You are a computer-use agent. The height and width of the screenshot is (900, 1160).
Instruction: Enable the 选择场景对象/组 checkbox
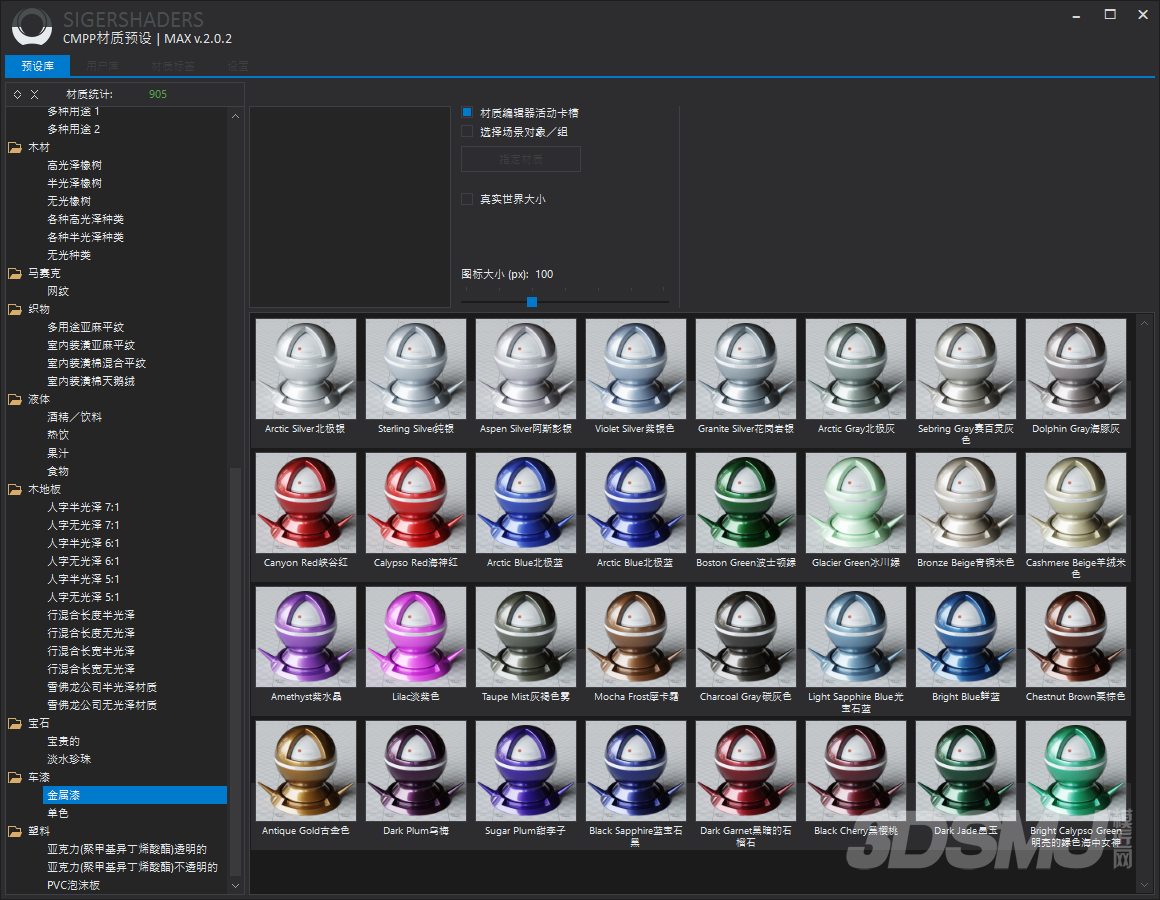coord(467,131)
